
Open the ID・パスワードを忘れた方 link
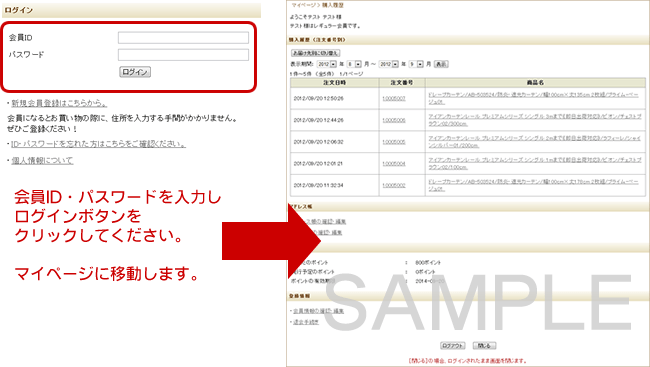pyautogui.click(x=98, y=144)
